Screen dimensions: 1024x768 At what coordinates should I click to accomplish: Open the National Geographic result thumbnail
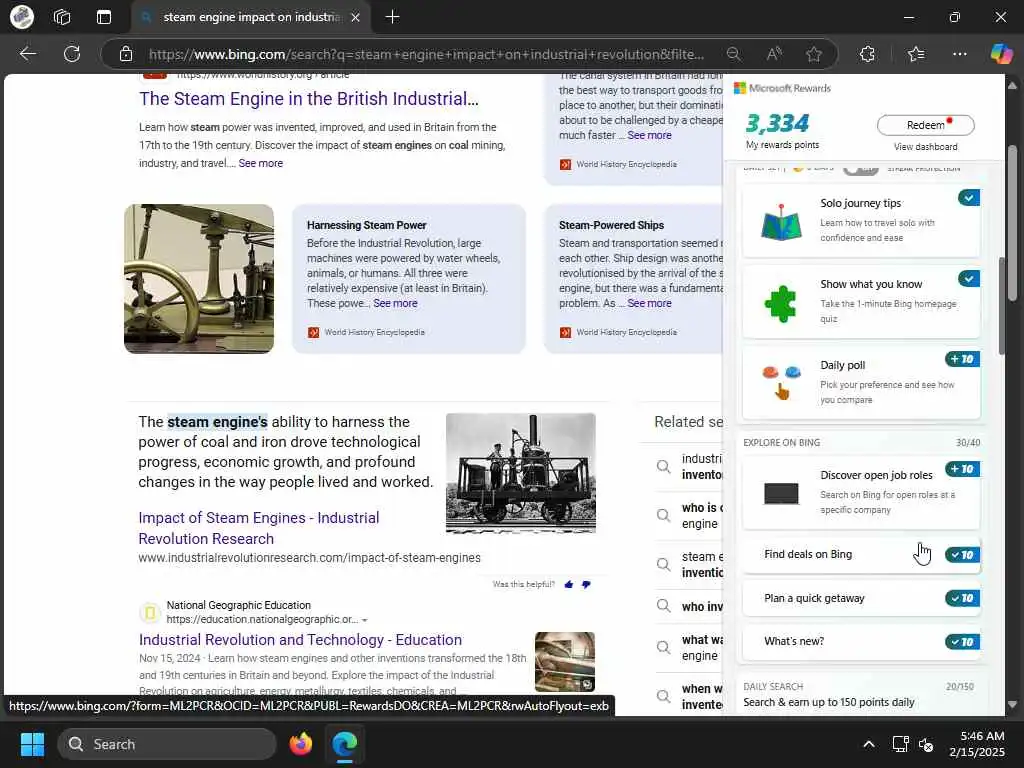tap(564, 662)
